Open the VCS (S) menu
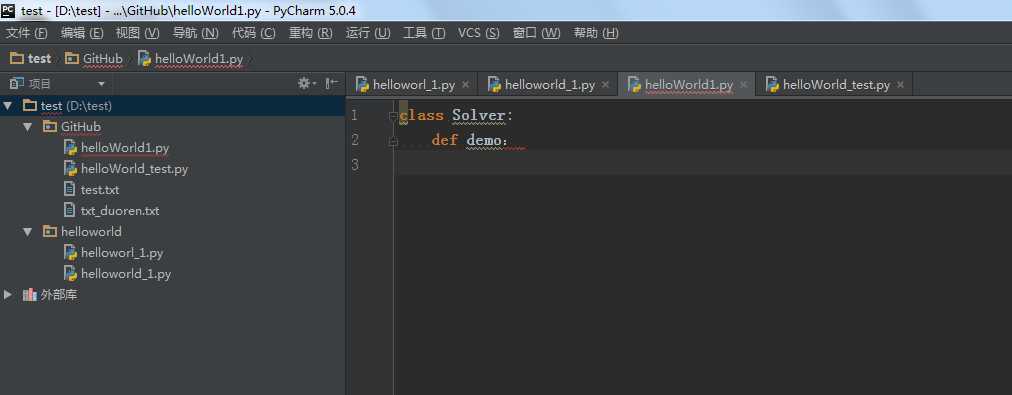The height and width of the screenshot is (395, 1012). (x=479, y=33)
